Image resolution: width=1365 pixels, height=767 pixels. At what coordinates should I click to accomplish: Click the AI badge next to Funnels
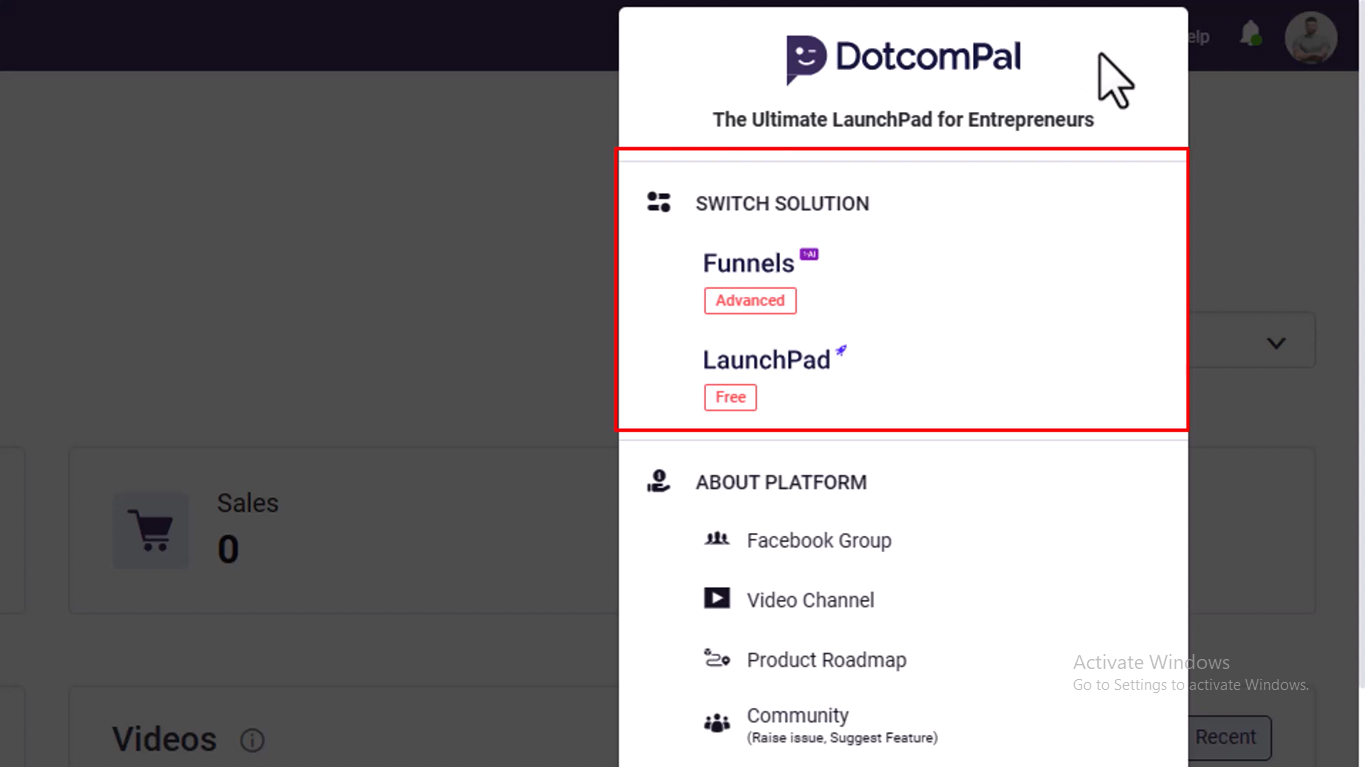coord(809,254)
